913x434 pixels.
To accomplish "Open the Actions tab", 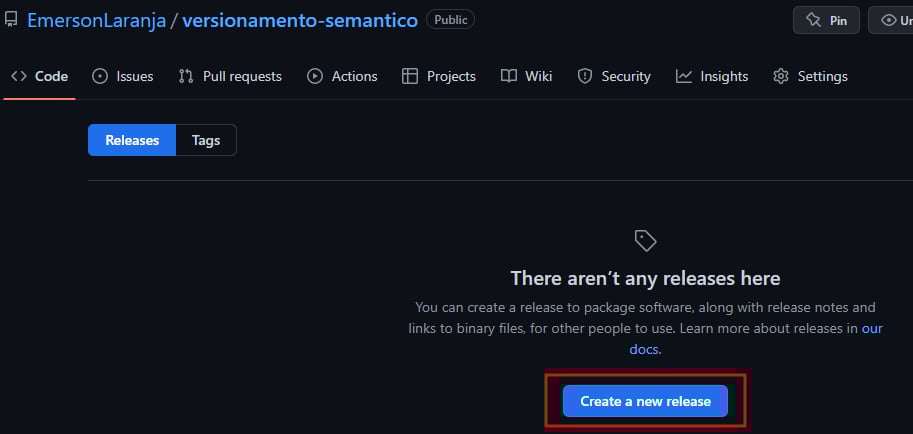I will pyautogui.click(x=342, y=76).
